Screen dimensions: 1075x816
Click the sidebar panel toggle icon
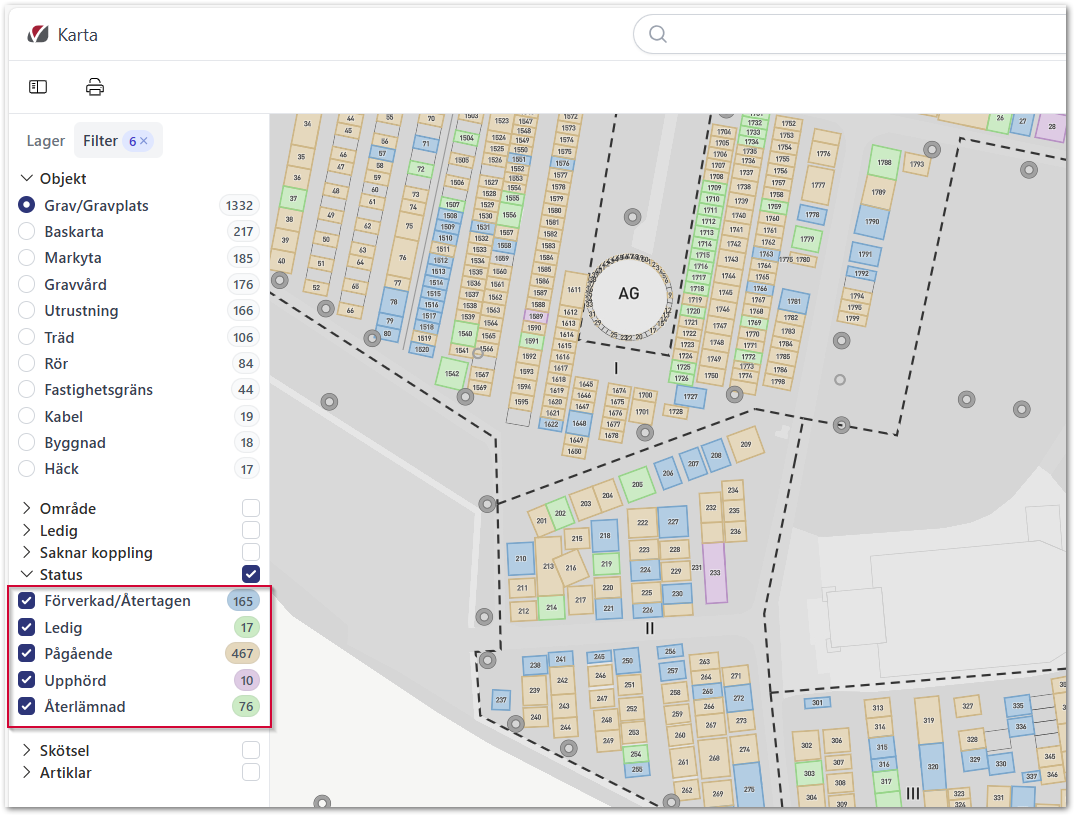click(x=38, y=87)
